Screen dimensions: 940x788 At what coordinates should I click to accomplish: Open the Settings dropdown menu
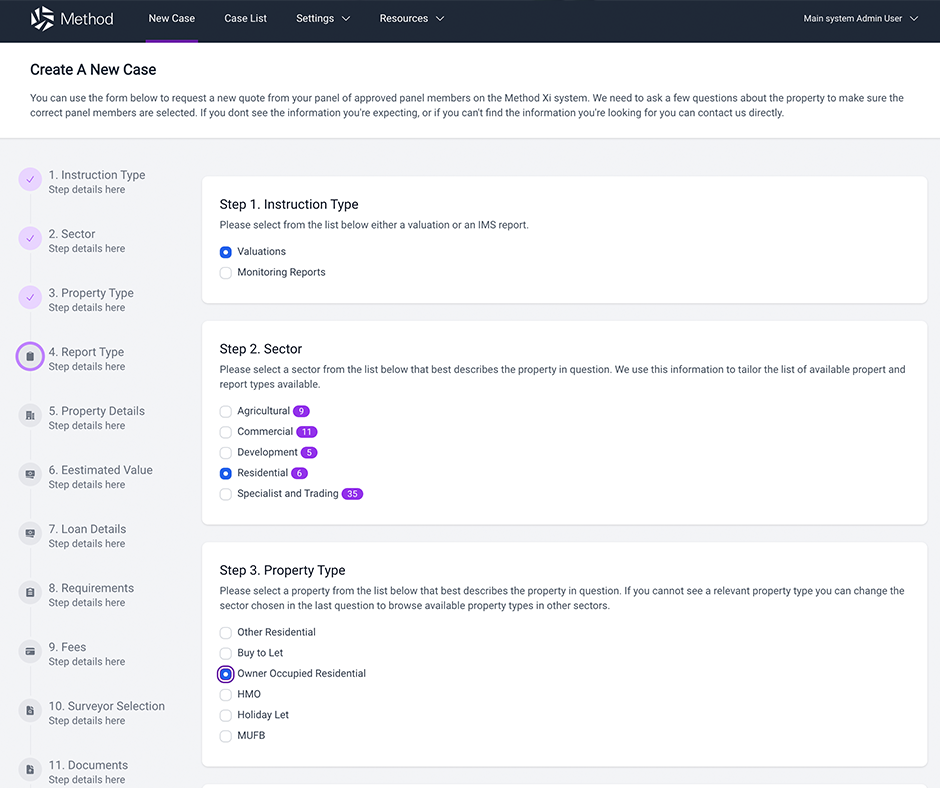(323, 19)
